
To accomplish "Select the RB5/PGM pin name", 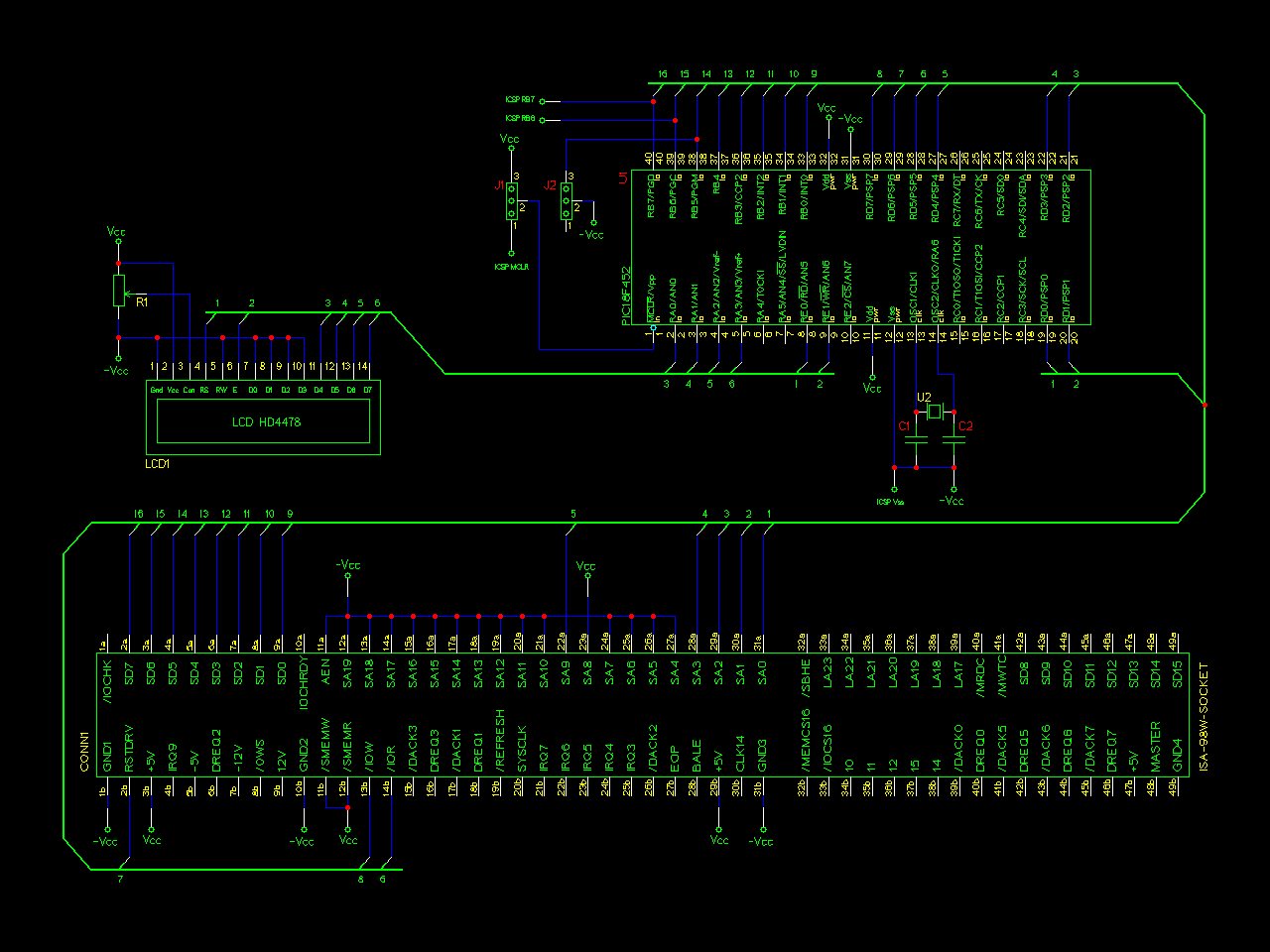I will coord(695,196).
